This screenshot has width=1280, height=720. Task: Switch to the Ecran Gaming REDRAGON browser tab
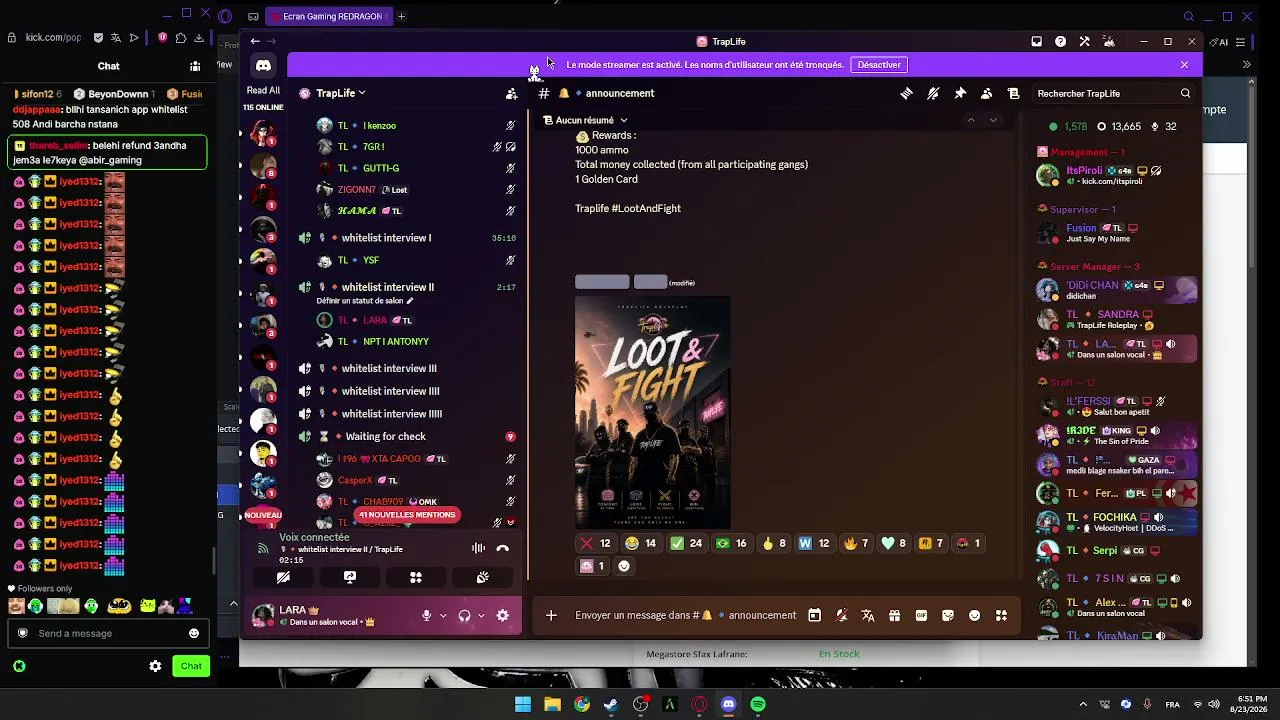pyautogui.click(x=327, y=16)
